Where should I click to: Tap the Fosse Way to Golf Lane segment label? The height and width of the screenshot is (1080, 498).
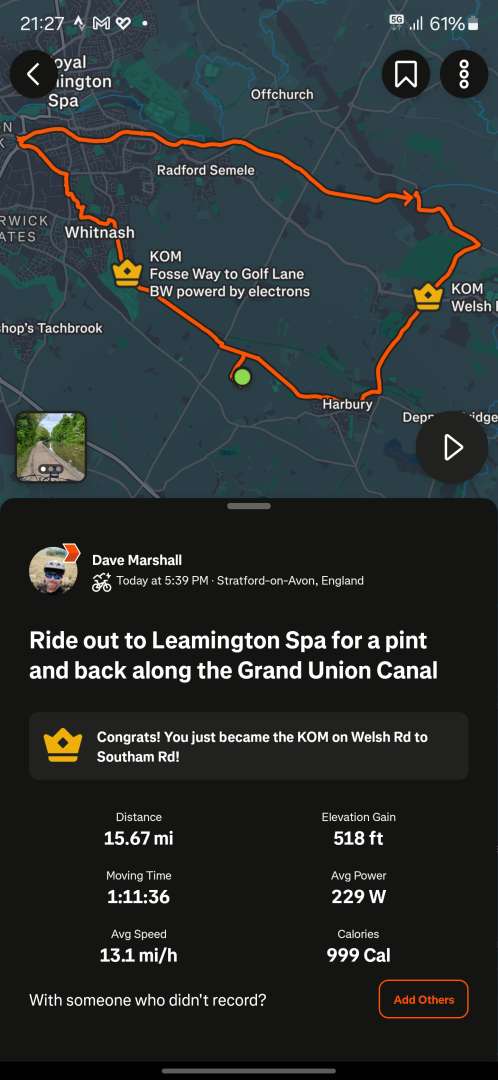pos(229,274)
